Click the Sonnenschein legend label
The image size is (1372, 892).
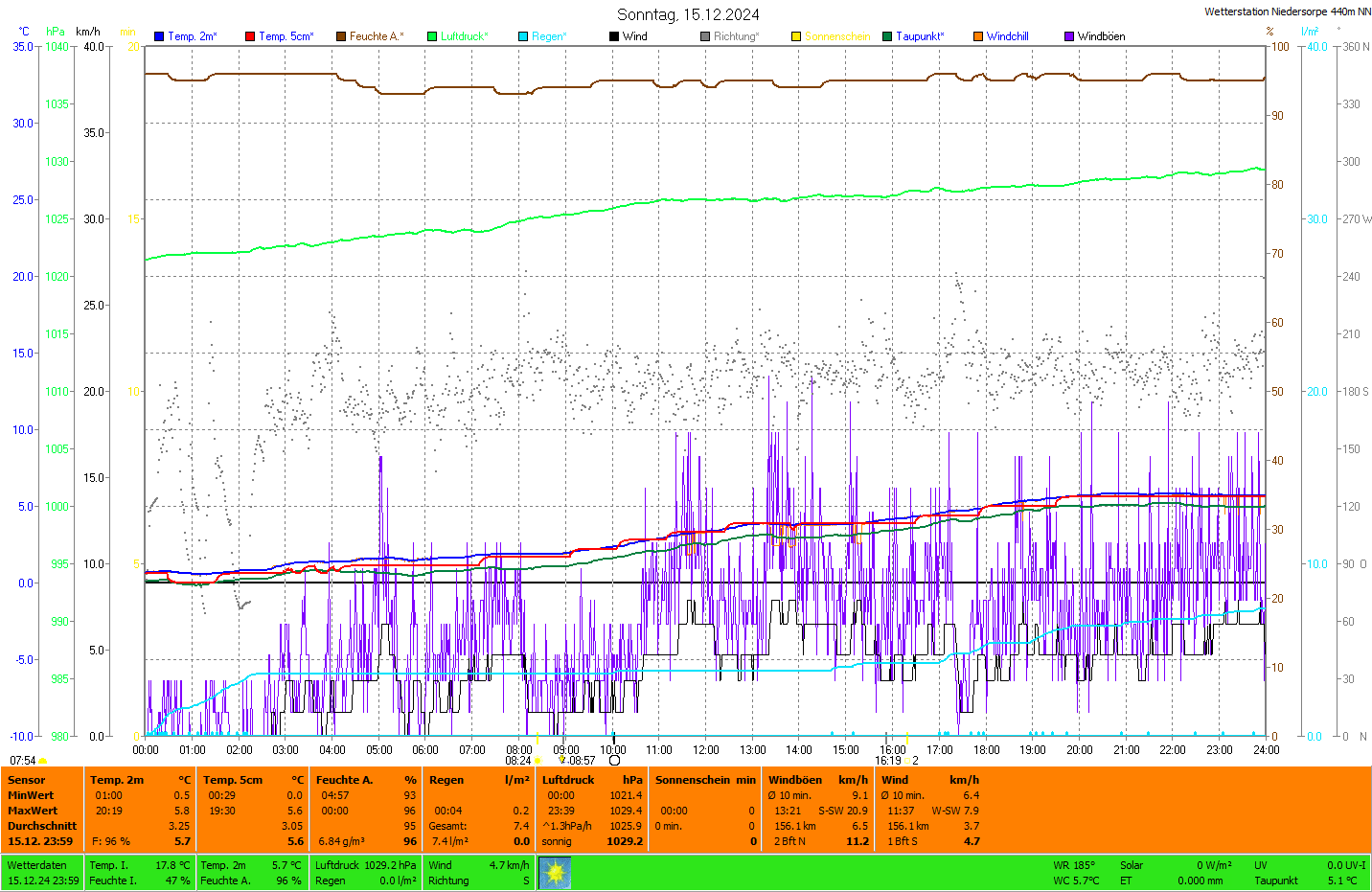tap(837, 36)
